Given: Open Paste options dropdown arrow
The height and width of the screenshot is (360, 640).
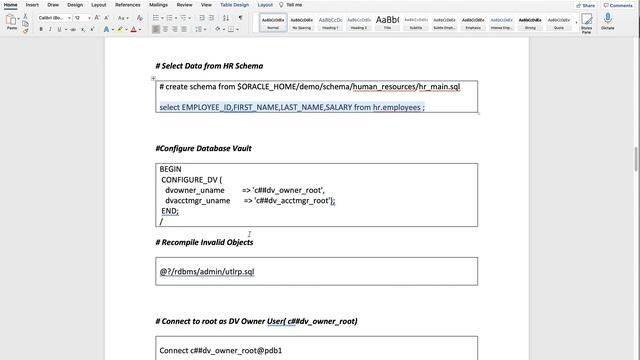Looking at the screenshot, I should (x=18, y=19).
